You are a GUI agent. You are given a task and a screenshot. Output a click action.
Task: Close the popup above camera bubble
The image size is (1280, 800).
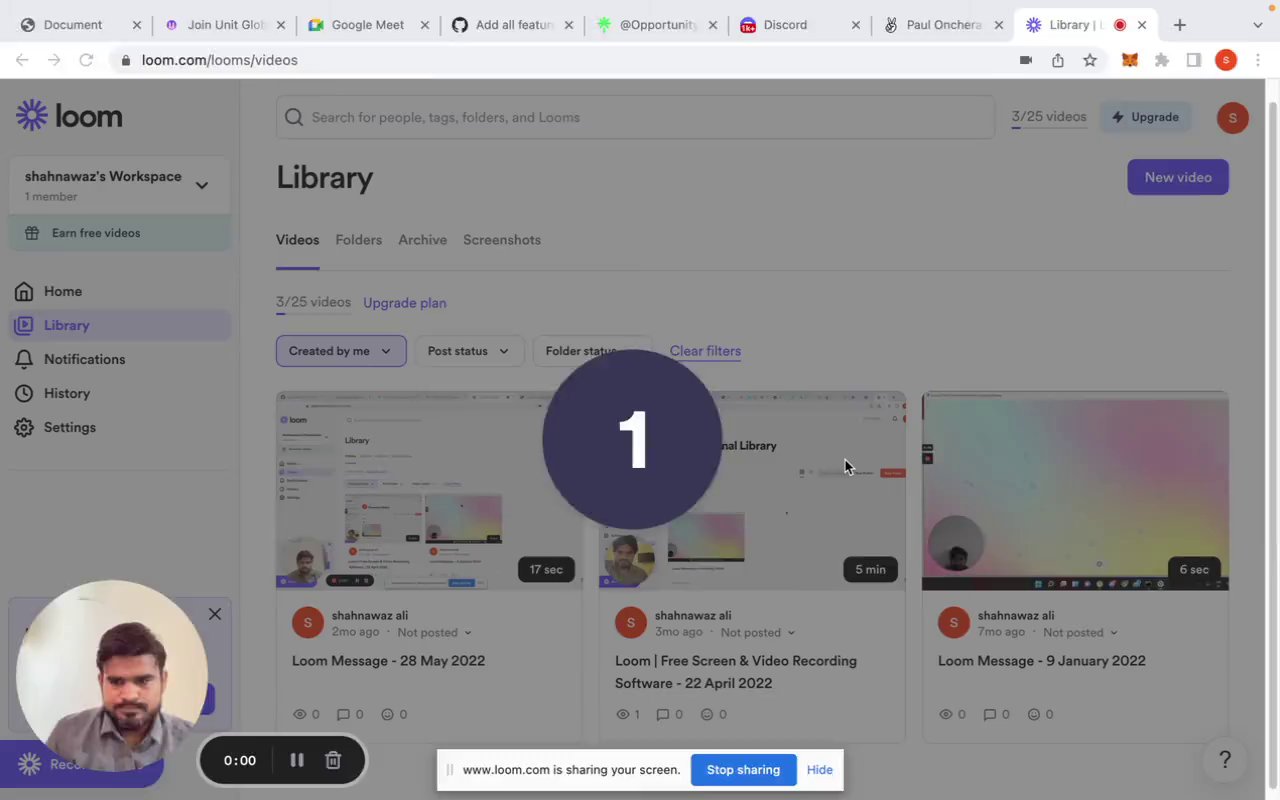click(215, 614)
